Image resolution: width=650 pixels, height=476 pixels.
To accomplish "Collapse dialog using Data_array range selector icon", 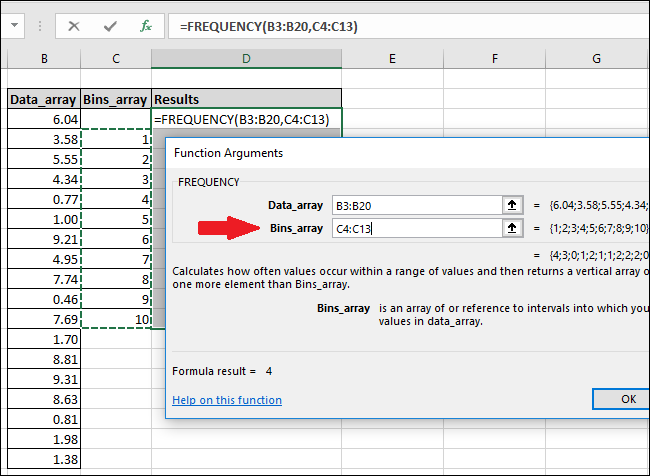I will pyautogui.click(x=513, y=205).
